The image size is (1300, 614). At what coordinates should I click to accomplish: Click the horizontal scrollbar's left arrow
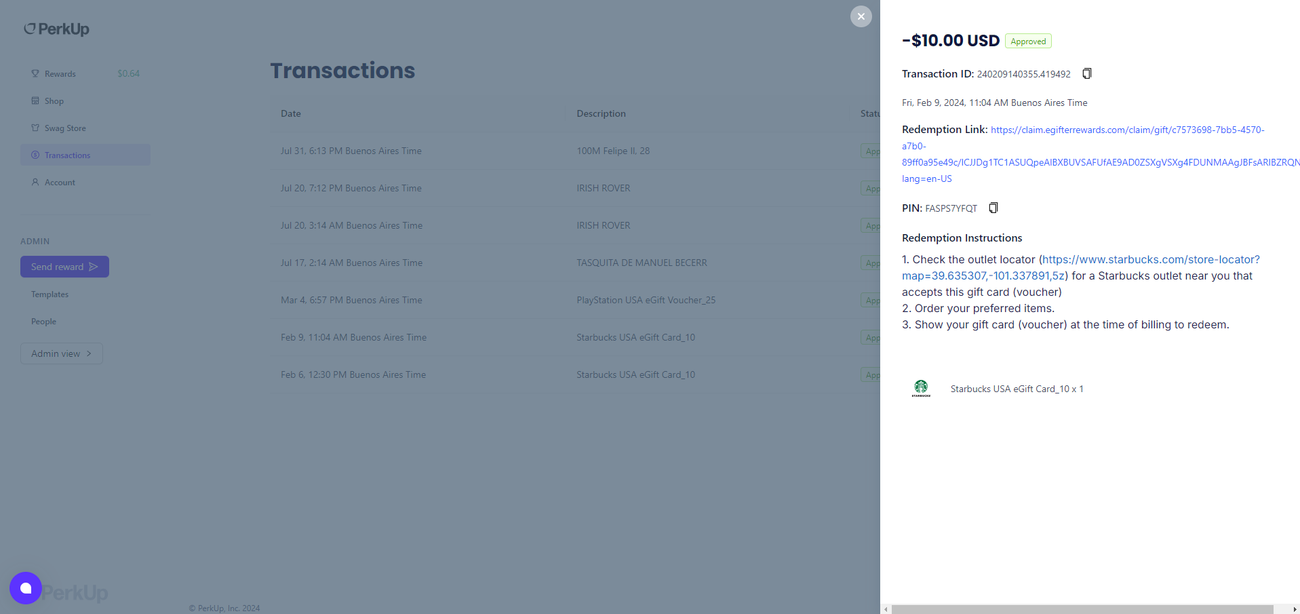point(886,609)
